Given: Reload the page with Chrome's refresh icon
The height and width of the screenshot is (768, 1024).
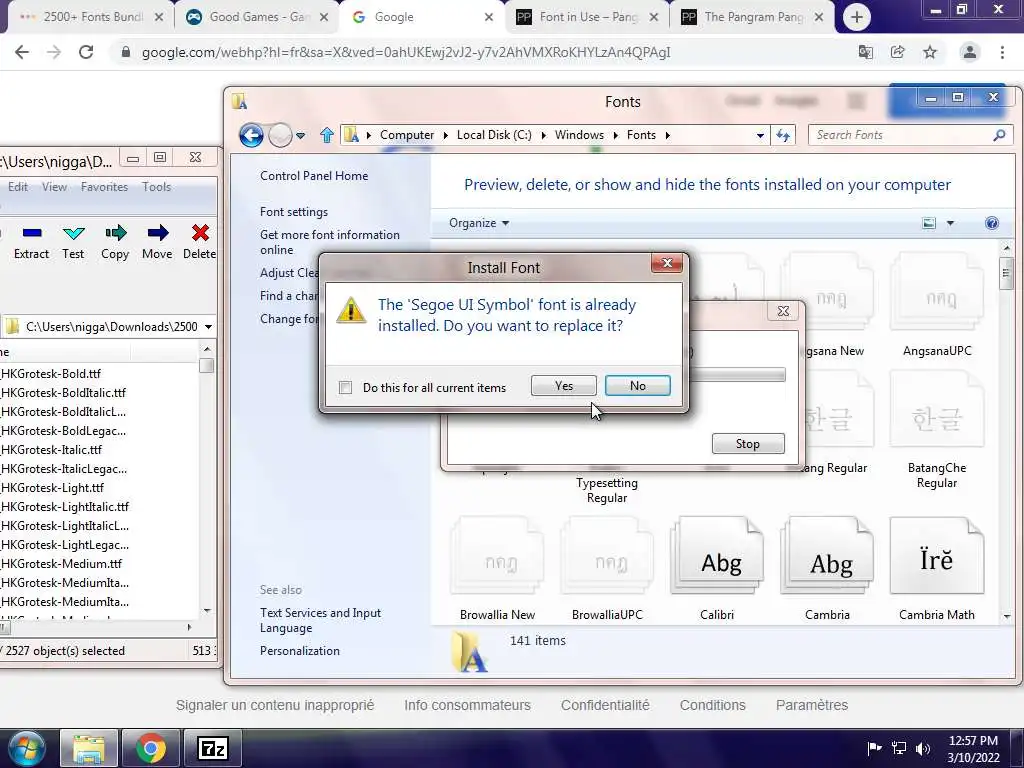Looking at the screenshot, I should point(86,52).
